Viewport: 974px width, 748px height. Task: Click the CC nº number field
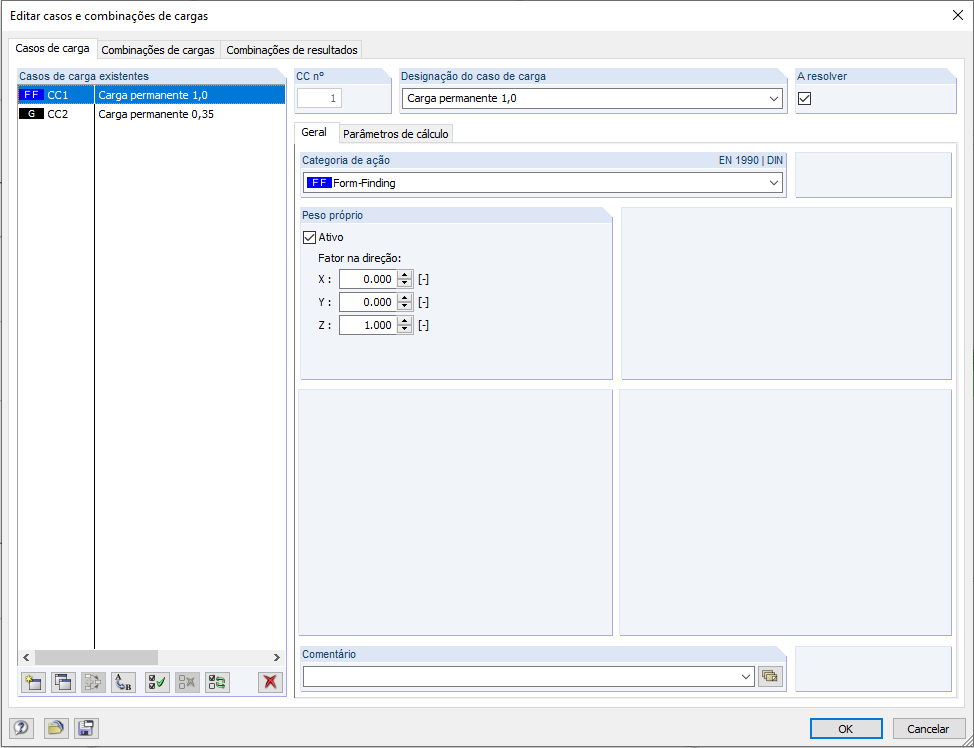click(319, 98)
